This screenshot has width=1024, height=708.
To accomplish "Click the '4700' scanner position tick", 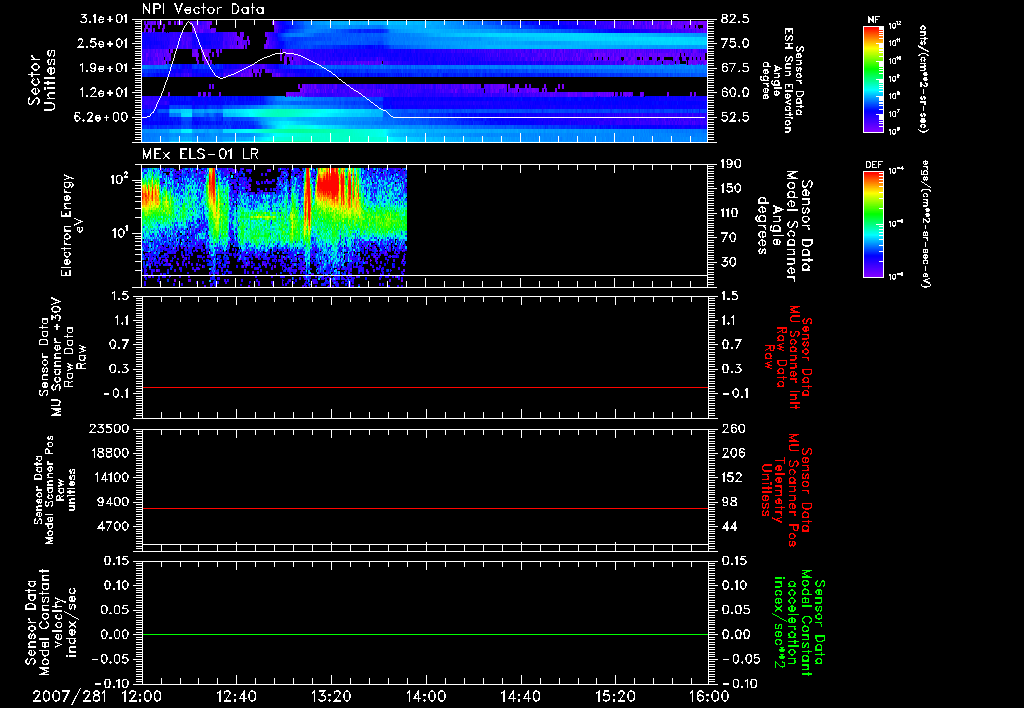I will (x=114, y=526).
